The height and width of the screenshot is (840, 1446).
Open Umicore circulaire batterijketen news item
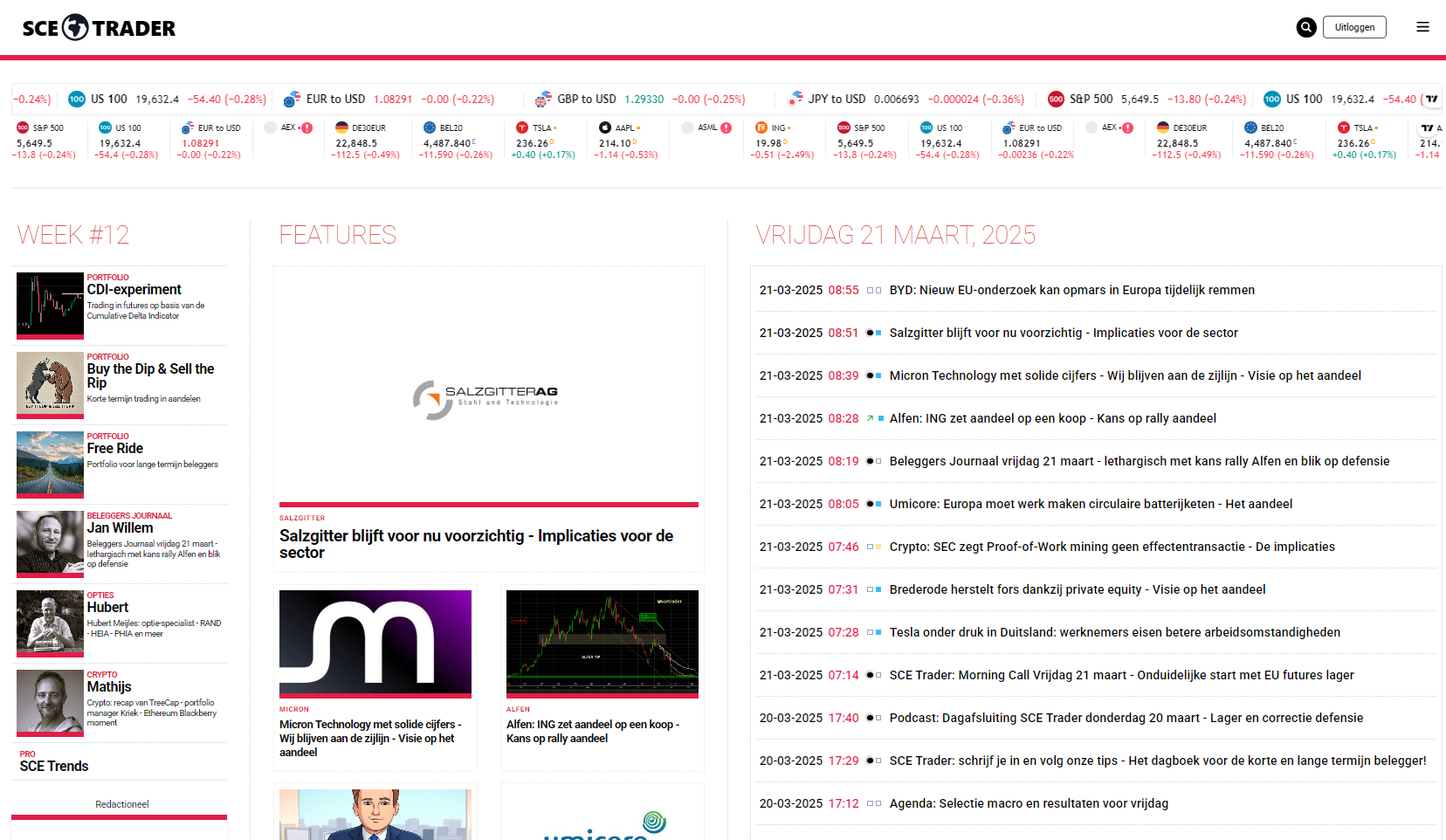click(x=1091, y=504)
